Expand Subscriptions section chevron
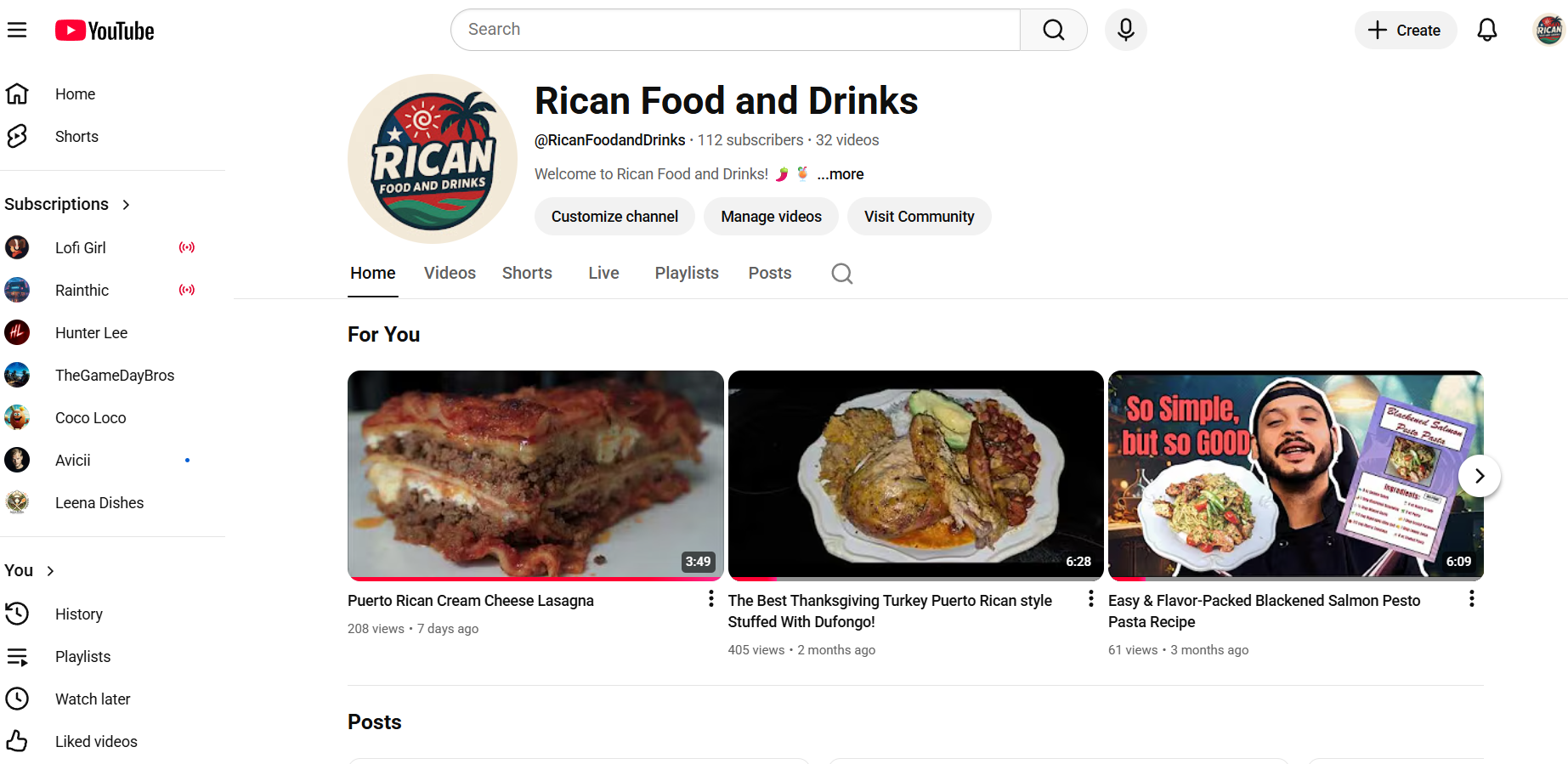Screen dimensions: 1568x764 127,205
